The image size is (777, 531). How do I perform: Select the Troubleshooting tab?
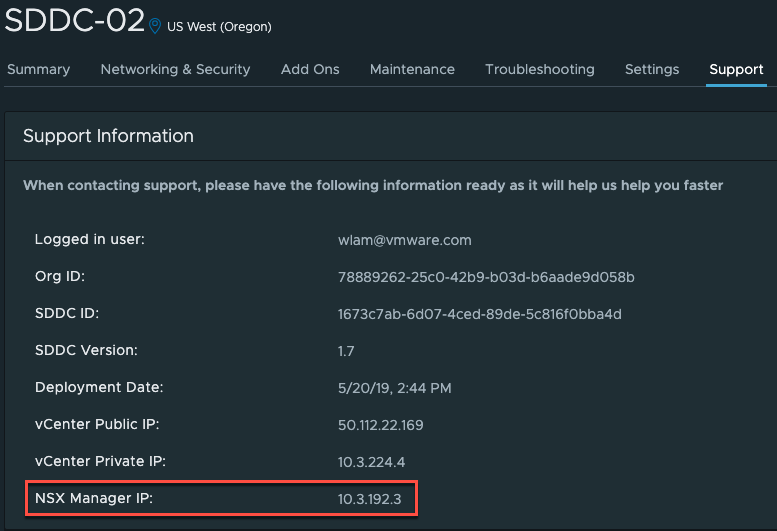point(540,69)
